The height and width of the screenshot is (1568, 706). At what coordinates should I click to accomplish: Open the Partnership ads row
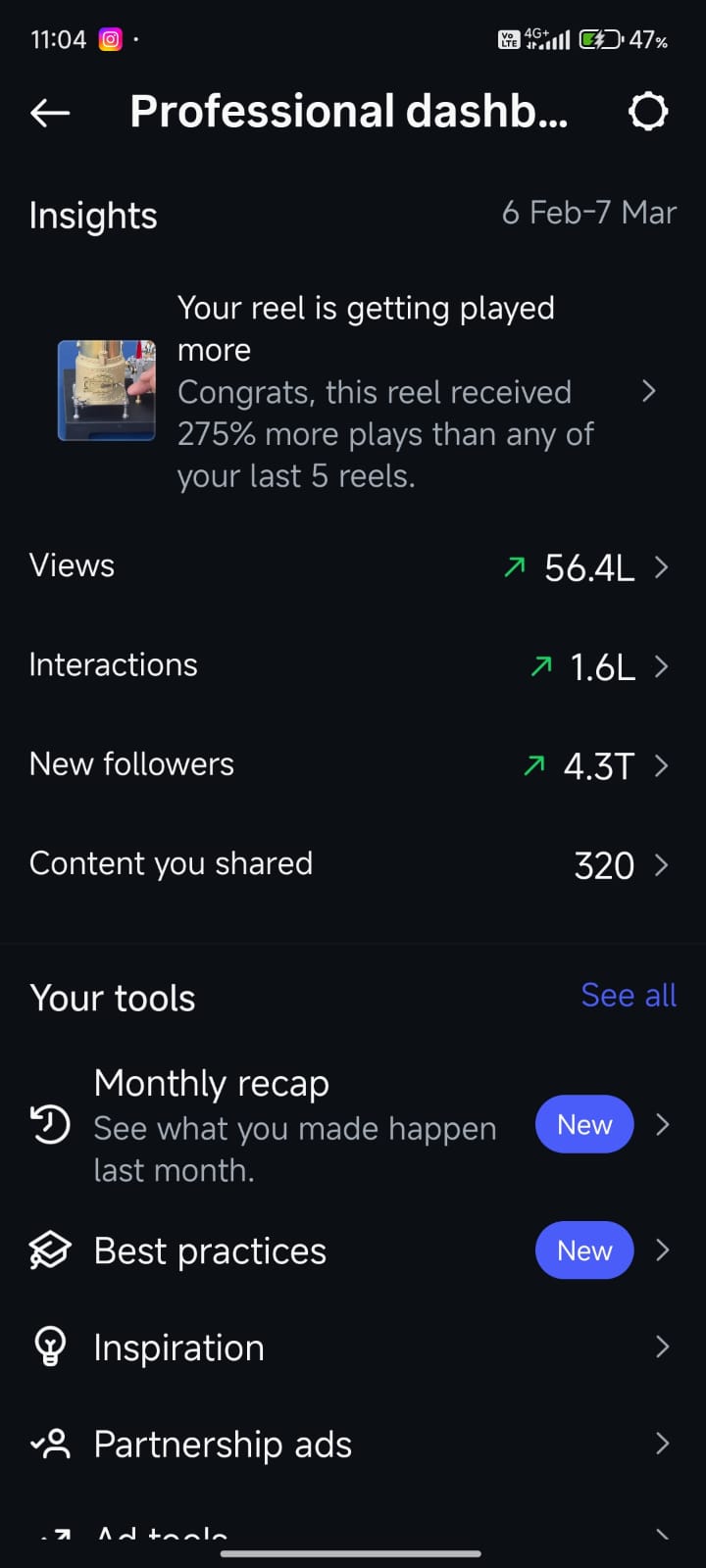pos(353,1444)
